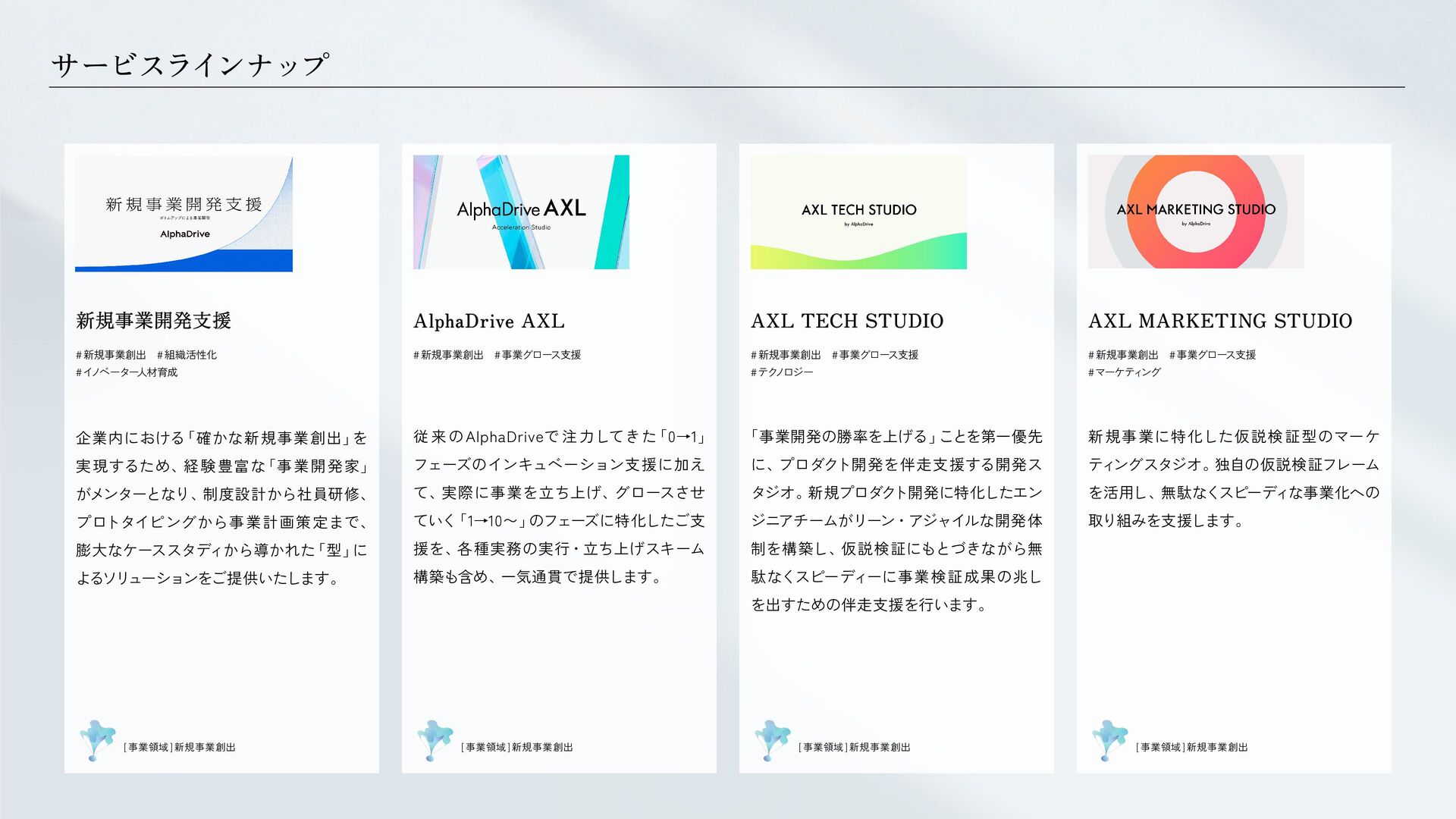Select the #イノベーター人材育成 tag
1456x819 pixels.
pos(127,372)
